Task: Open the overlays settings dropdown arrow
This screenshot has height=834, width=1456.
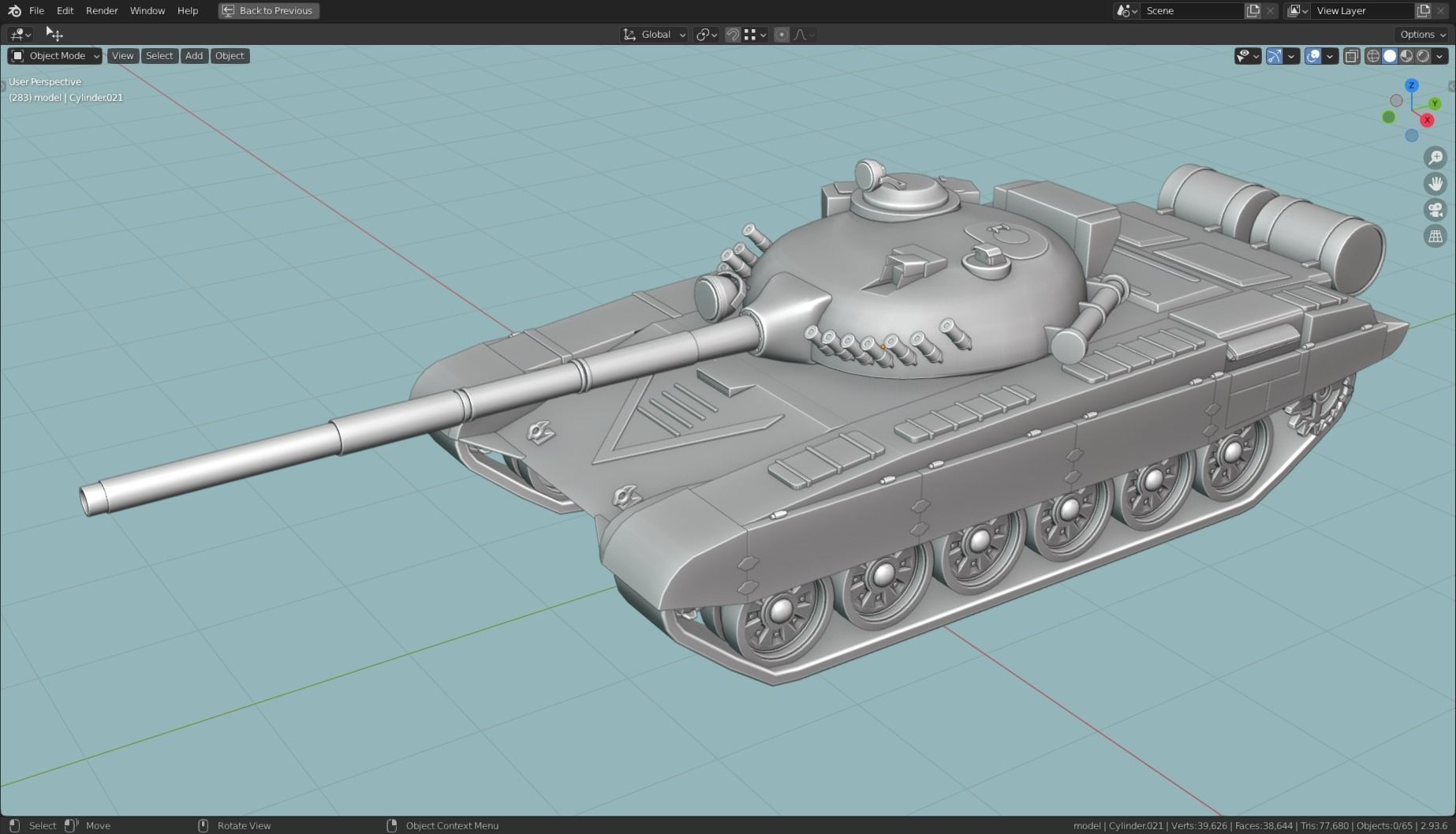Action: (x=1330, y=56)
